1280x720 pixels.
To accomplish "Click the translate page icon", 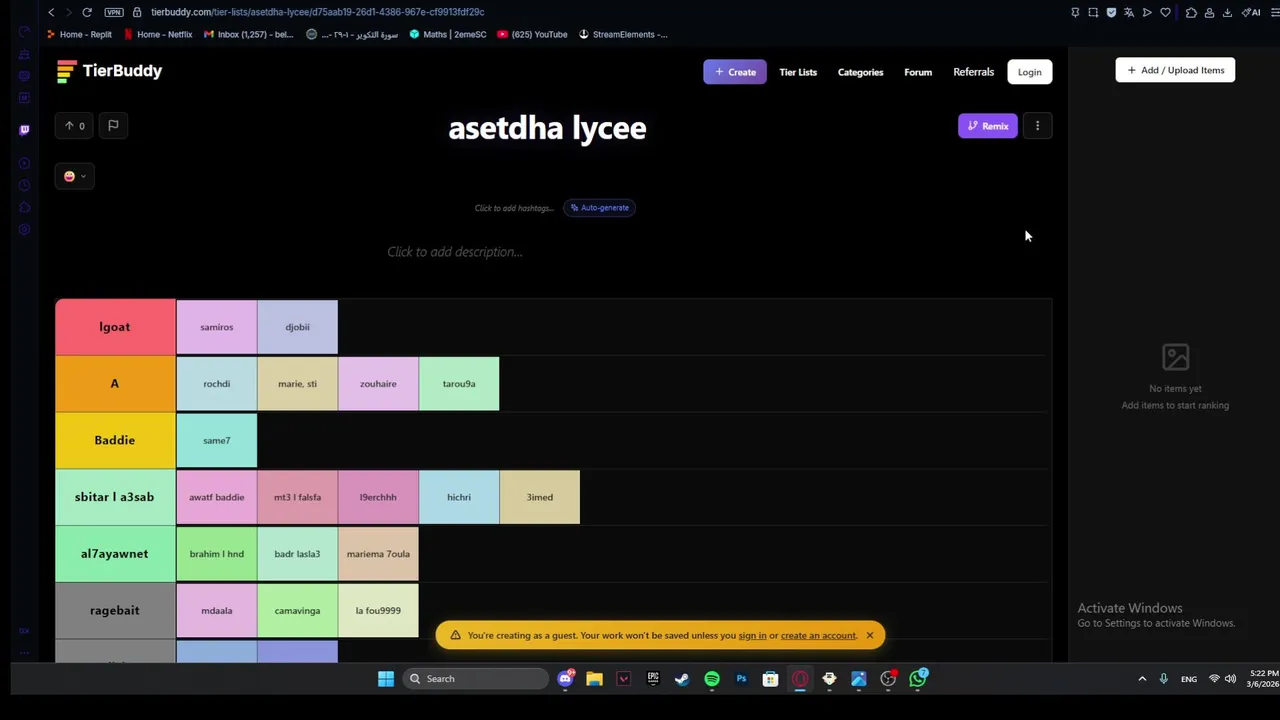I will click(x=1129, y=12).
